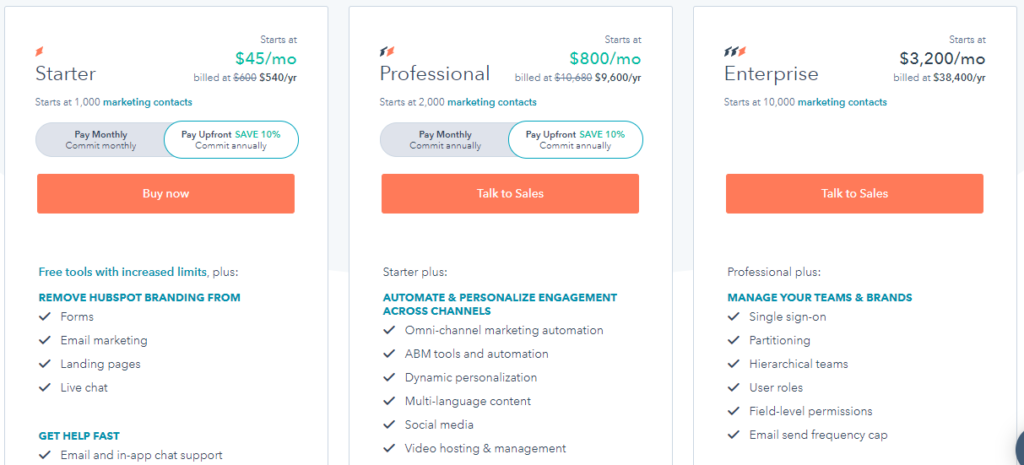Click the Professional plan double sprocket icon
This screenshot has width=1024, height=465.
(x=387, y=52)
